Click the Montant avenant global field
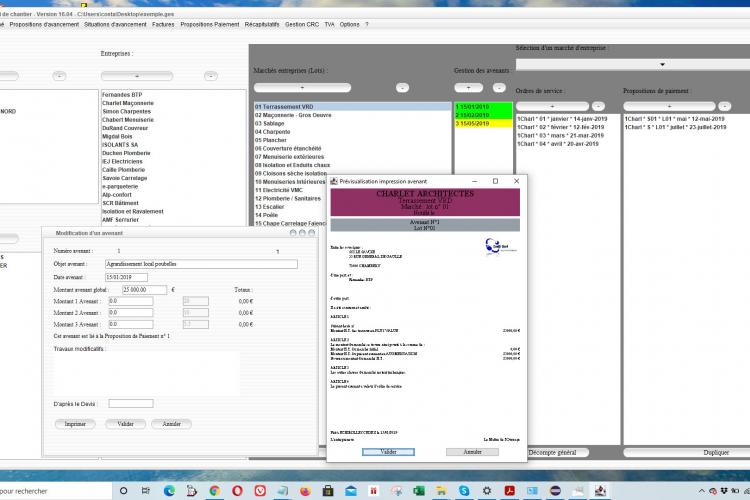Screen dimensions: 750x500 pos(144,289)
